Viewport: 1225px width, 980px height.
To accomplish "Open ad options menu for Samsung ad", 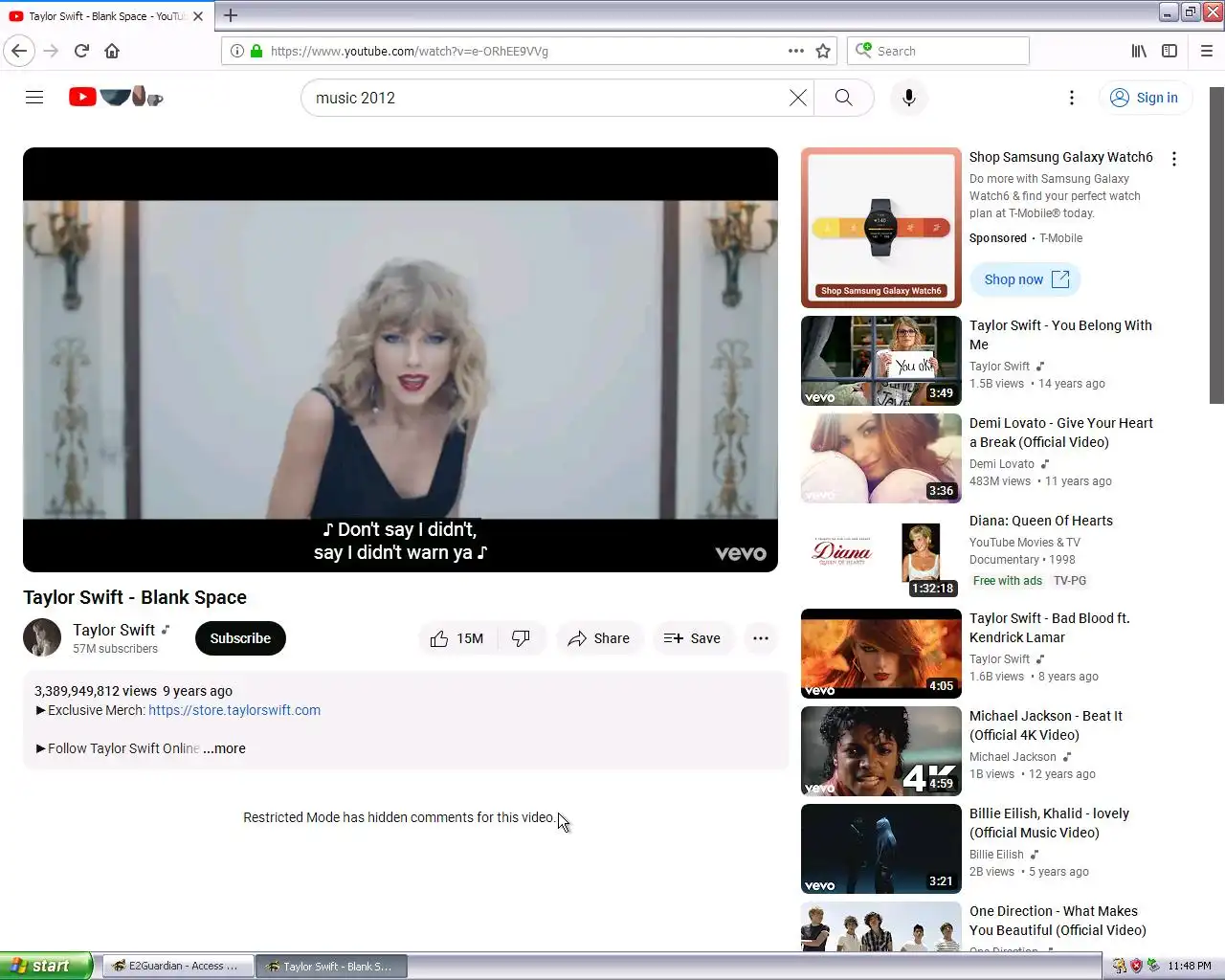I will pyautogui.click(x=1174, y=159).
